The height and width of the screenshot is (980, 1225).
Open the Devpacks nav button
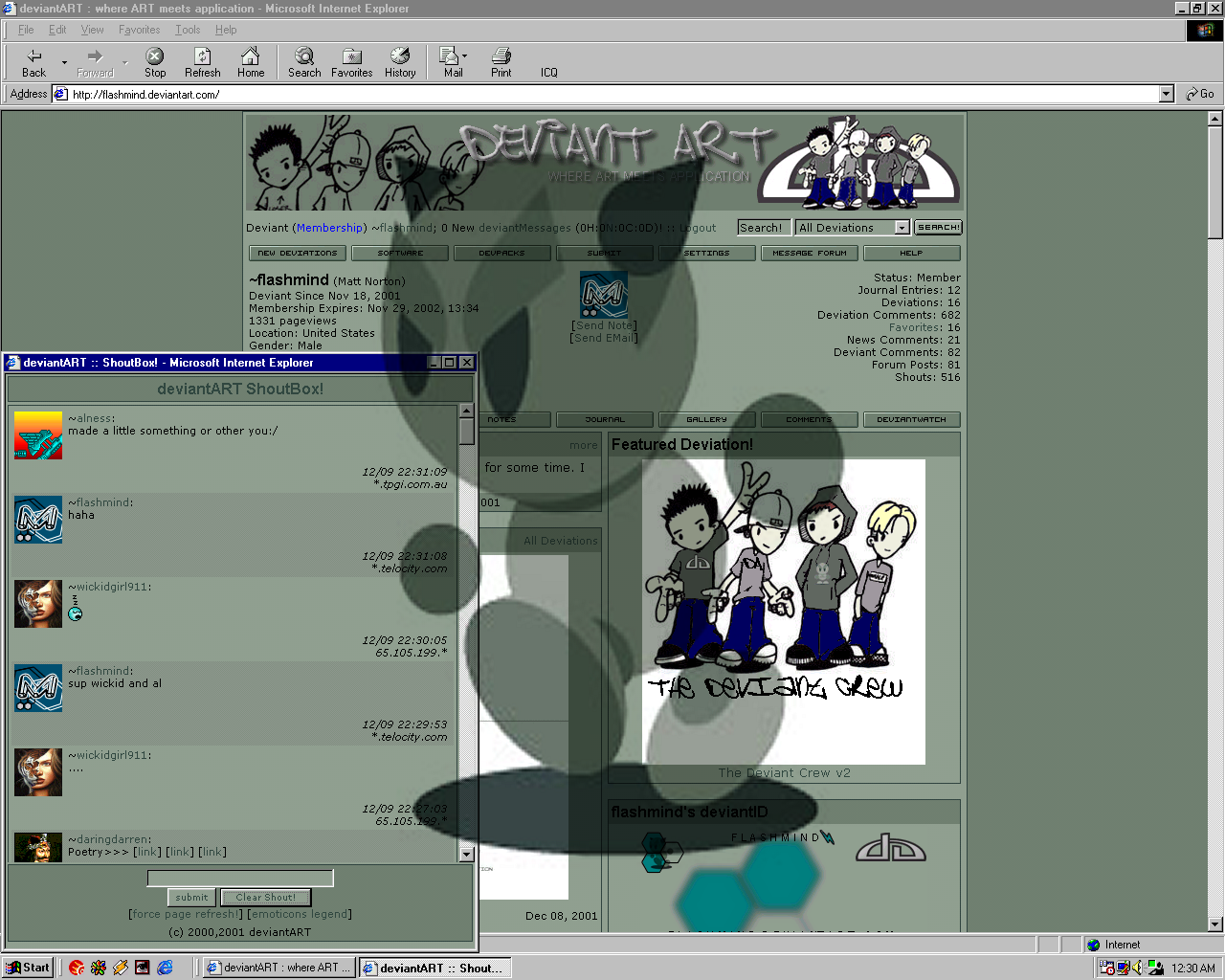pos(502,254)
